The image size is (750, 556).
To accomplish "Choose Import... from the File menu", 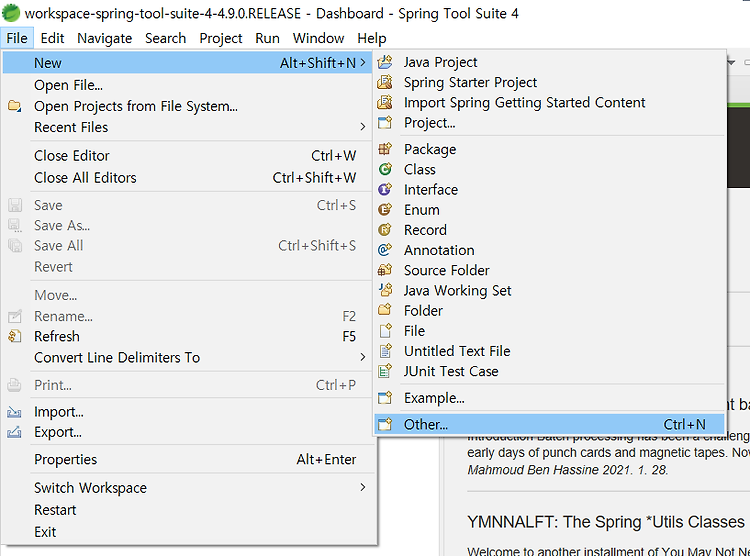I will coord(189,411).
